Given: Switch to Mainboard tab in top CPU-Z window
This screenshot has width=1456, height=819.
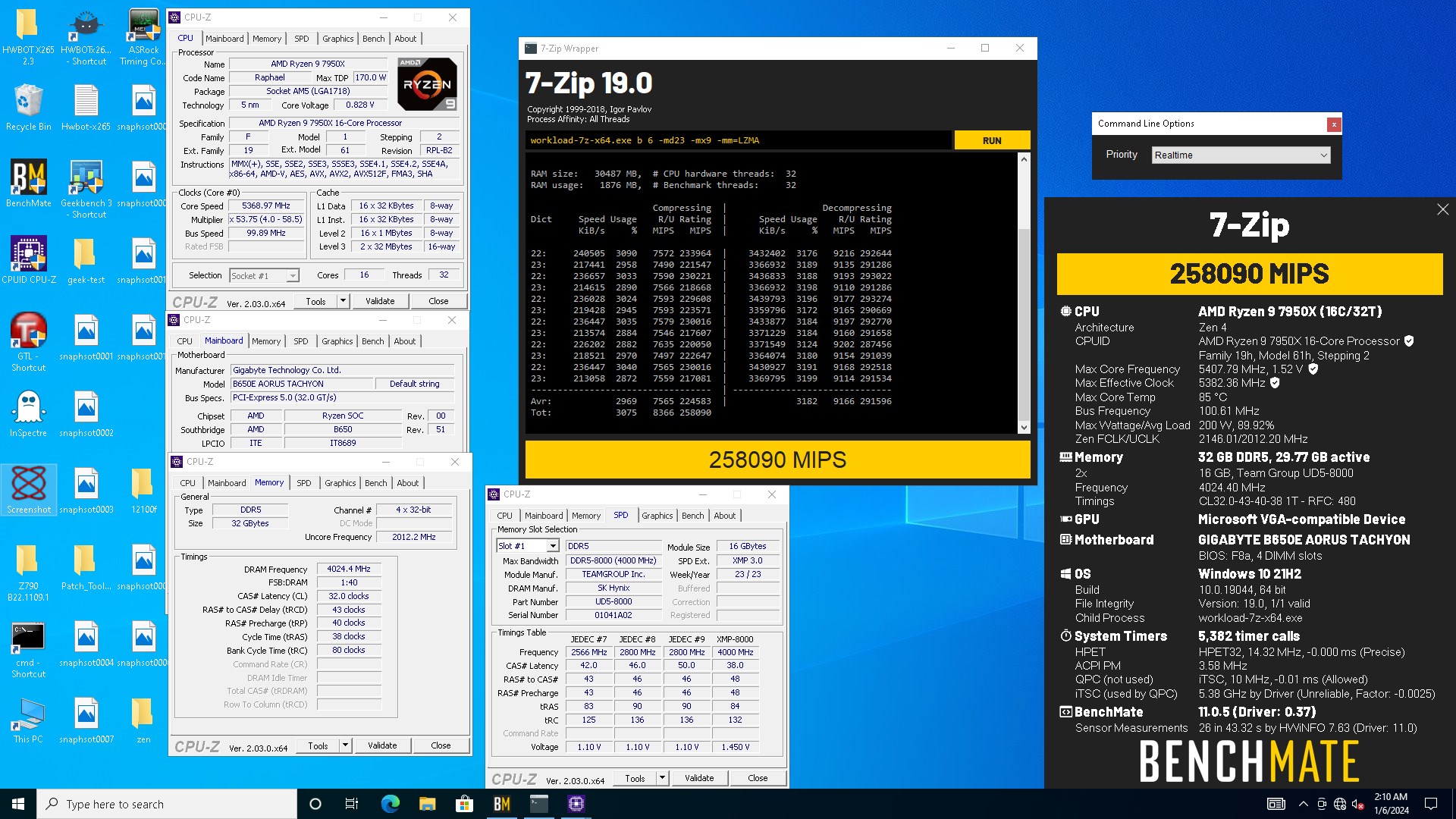Looking at the screenshot, I should (224, 39).
